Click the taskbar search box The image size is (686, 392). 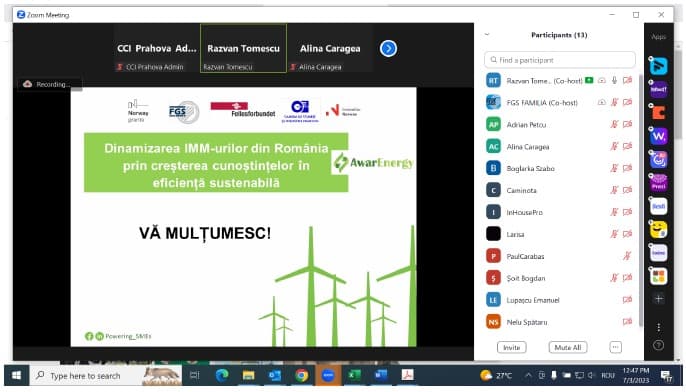(x=106, y=375)
